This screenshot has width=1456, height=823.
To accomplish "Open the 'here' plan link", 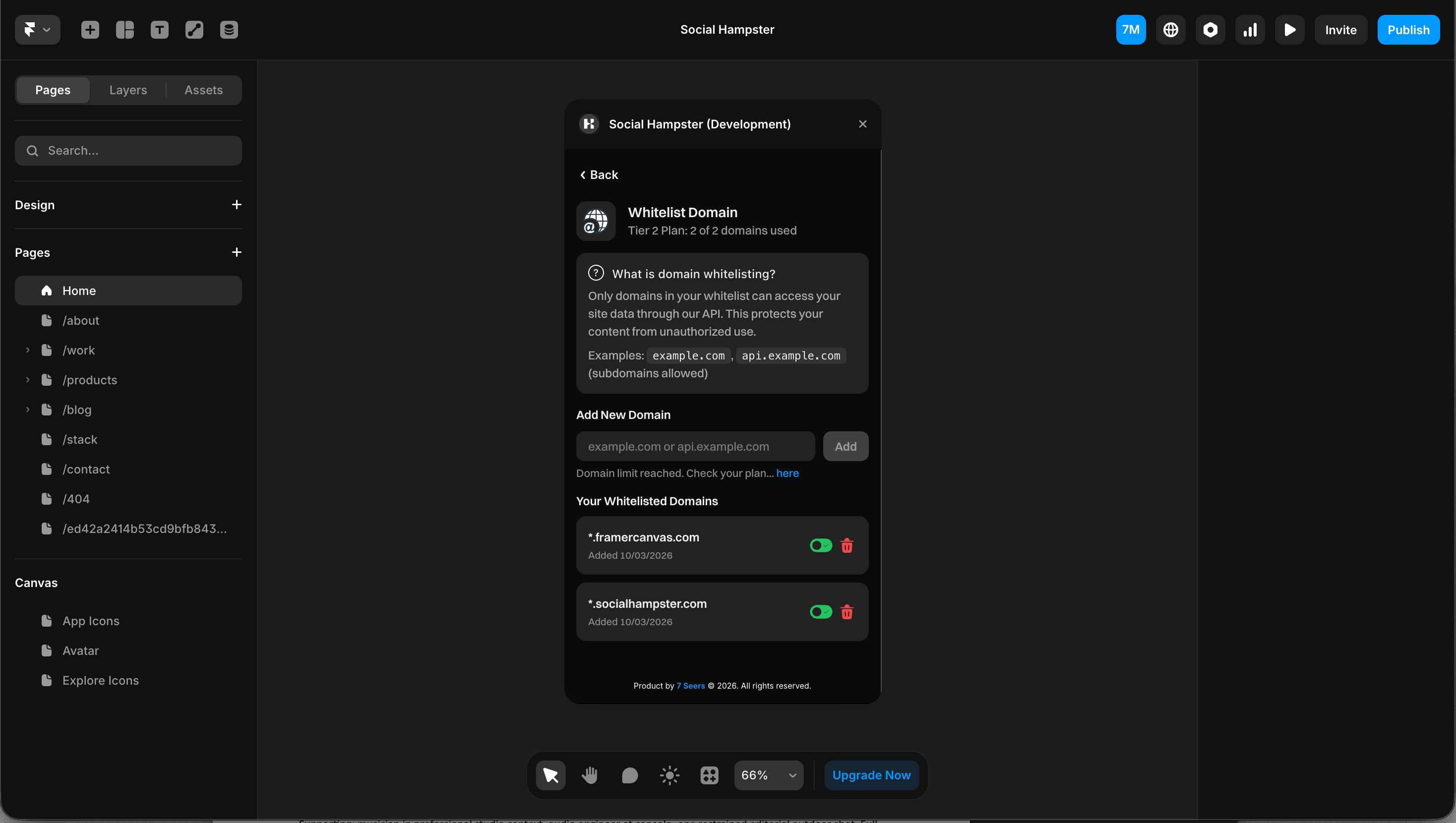I will 788,473.
